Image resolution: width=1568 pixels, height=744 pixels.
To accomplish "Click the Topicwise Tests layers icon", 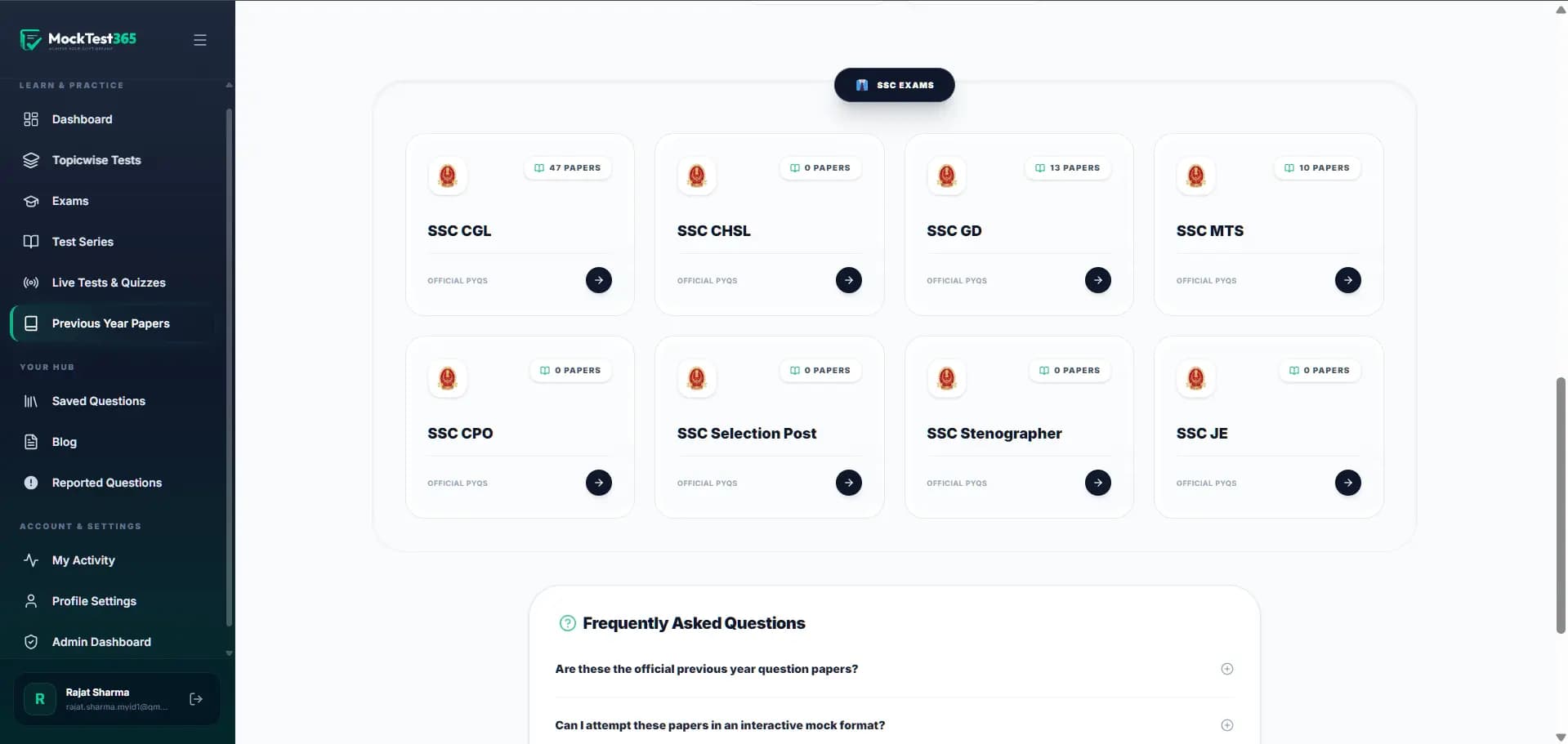I will pyautogui.click(x=31, y=160).
